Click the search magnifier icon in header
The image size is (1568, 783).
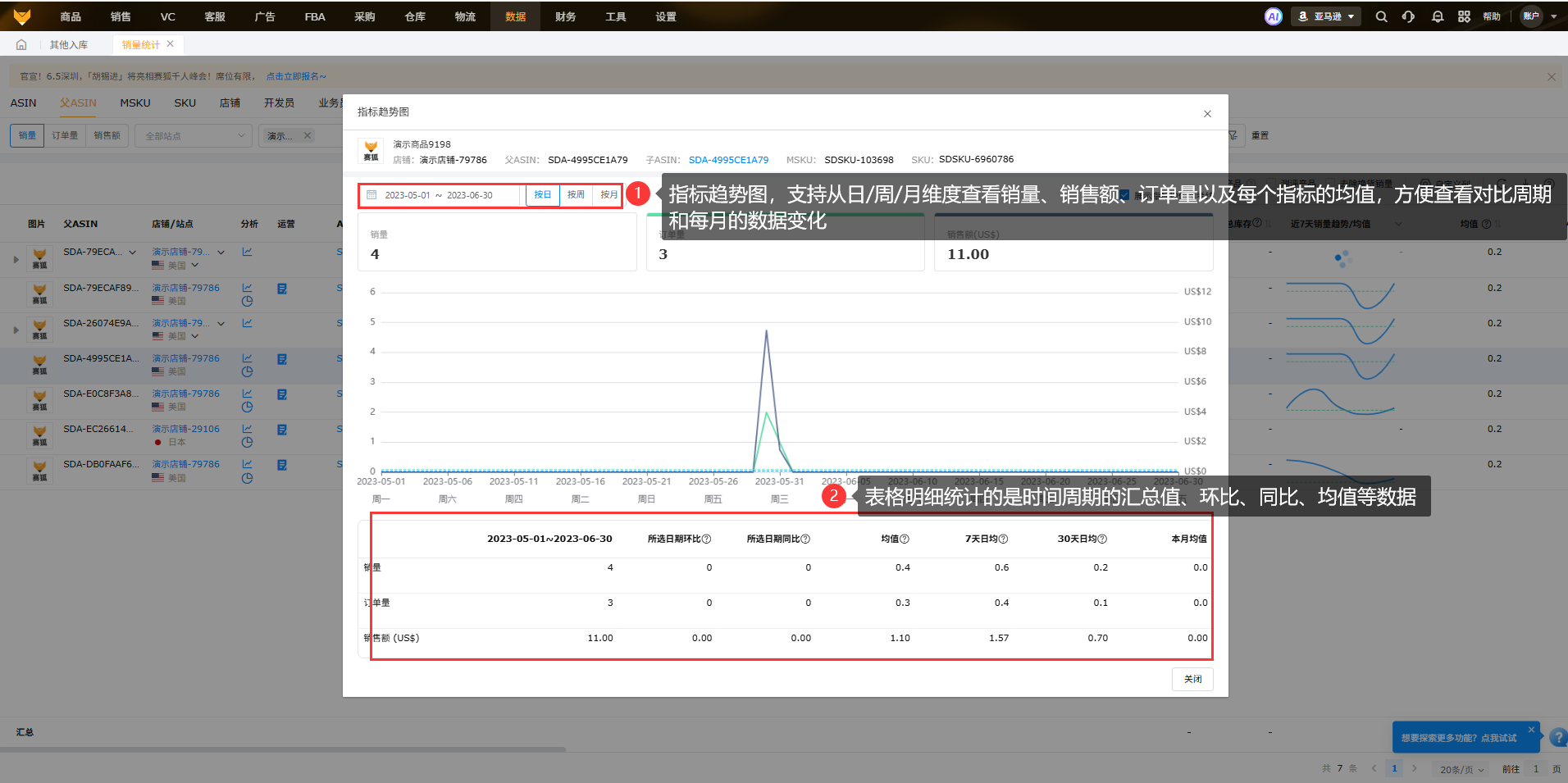pyautogui.click(x=1381, y=16)
